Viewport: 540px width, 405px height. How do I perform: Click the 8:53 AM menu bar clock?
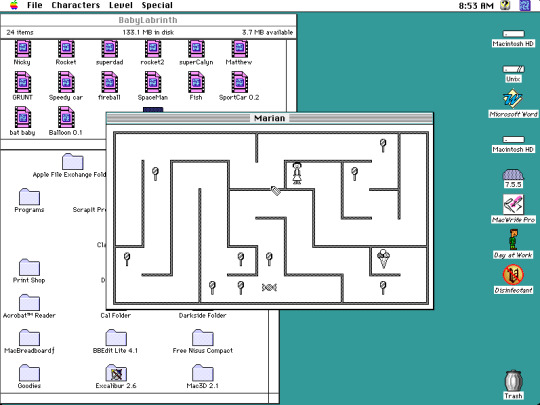coord(476,6)
